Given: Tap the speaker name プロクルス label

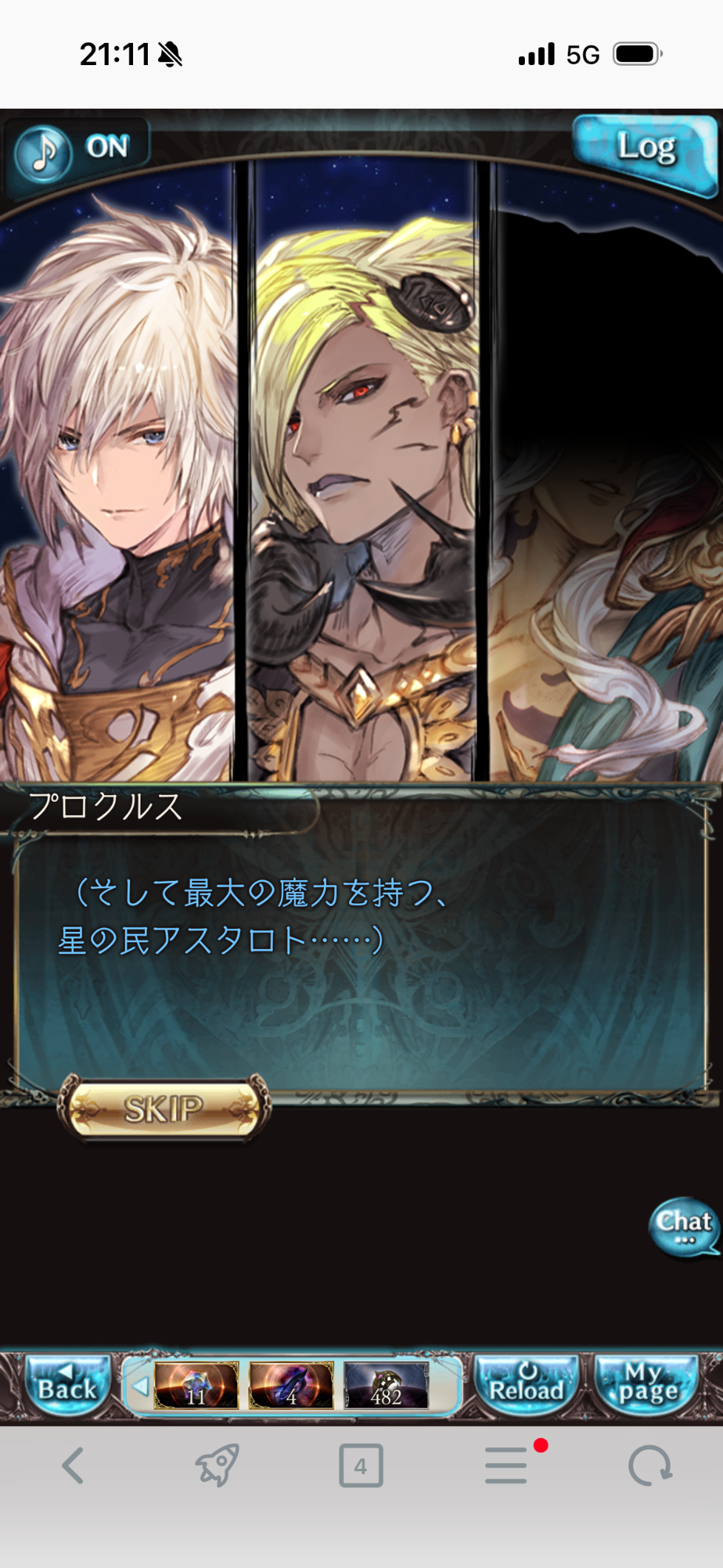Looking at the screenshot, I should coord(106,806).
